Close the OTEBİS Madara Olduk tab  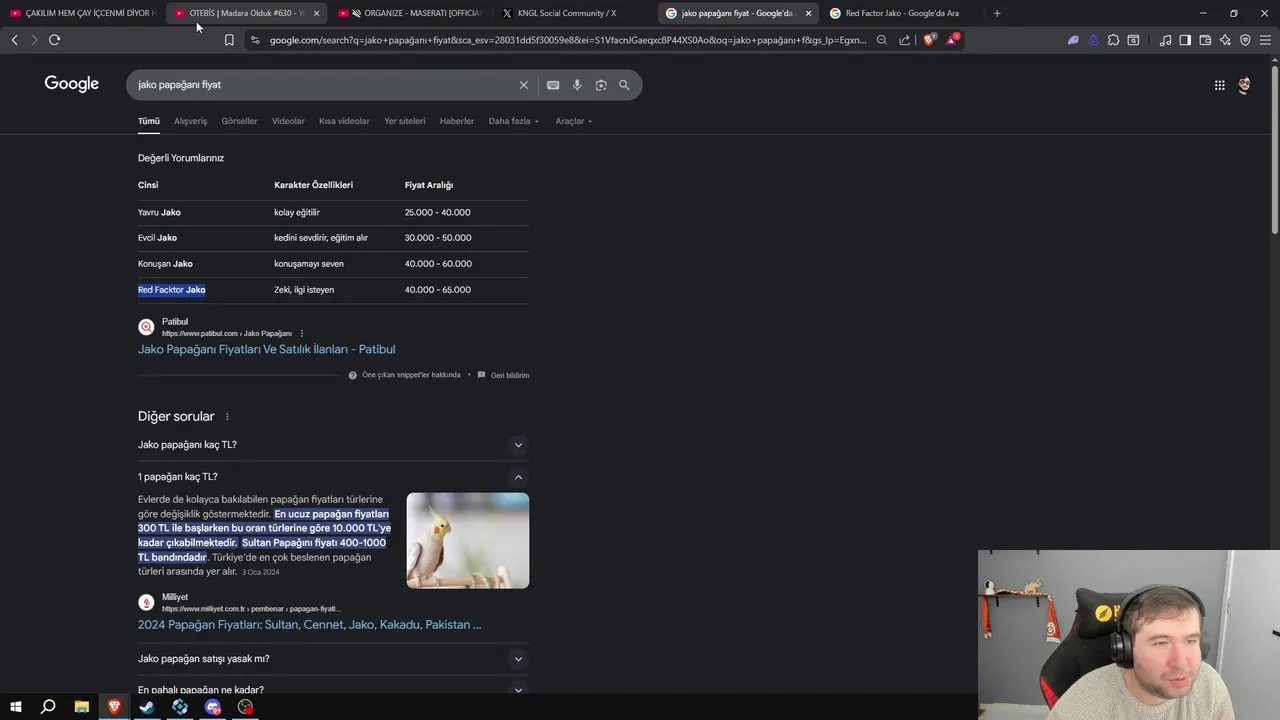point(316,13)
